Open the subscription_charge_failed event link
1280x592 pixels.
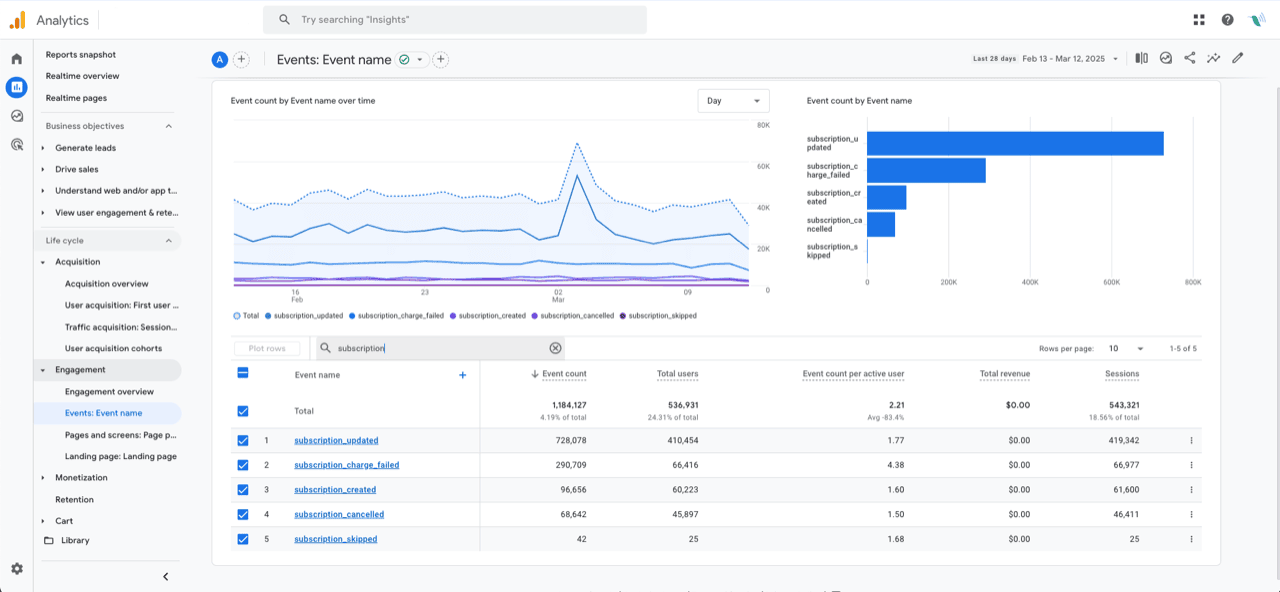[x=346, y=465]
